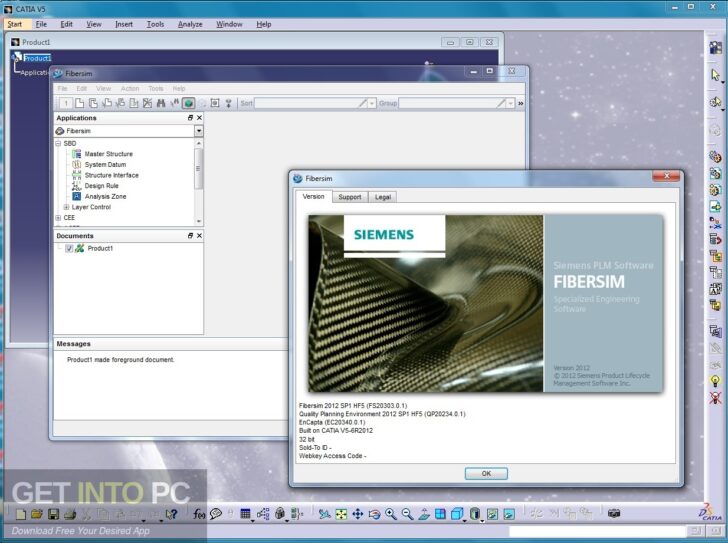728x543 pixels.
Task: Select Product1 in the CATIA specification tree
Action: pos(37,58)
